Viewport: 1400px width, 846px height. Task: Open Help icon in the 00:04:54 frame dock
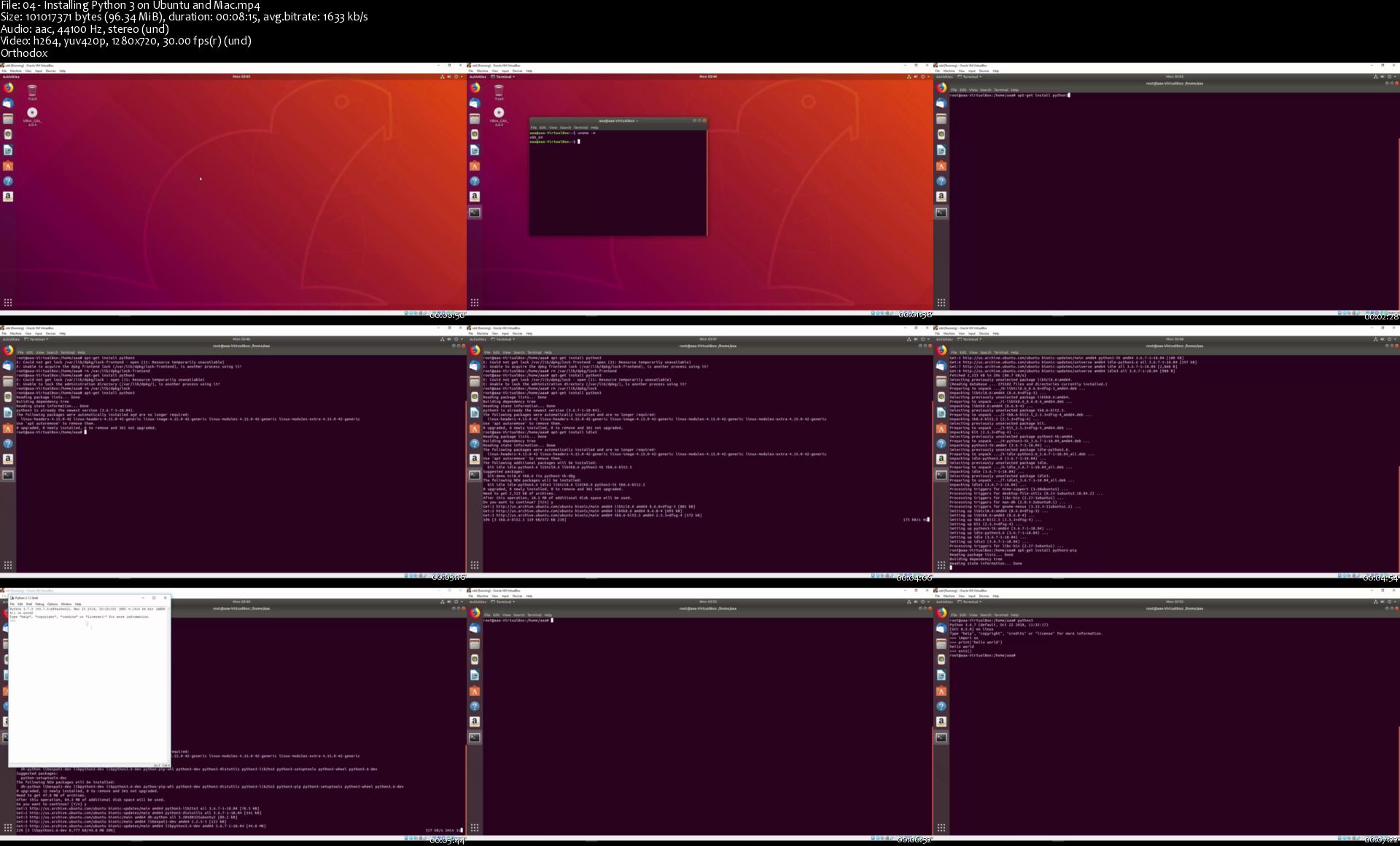coord(941,443)
